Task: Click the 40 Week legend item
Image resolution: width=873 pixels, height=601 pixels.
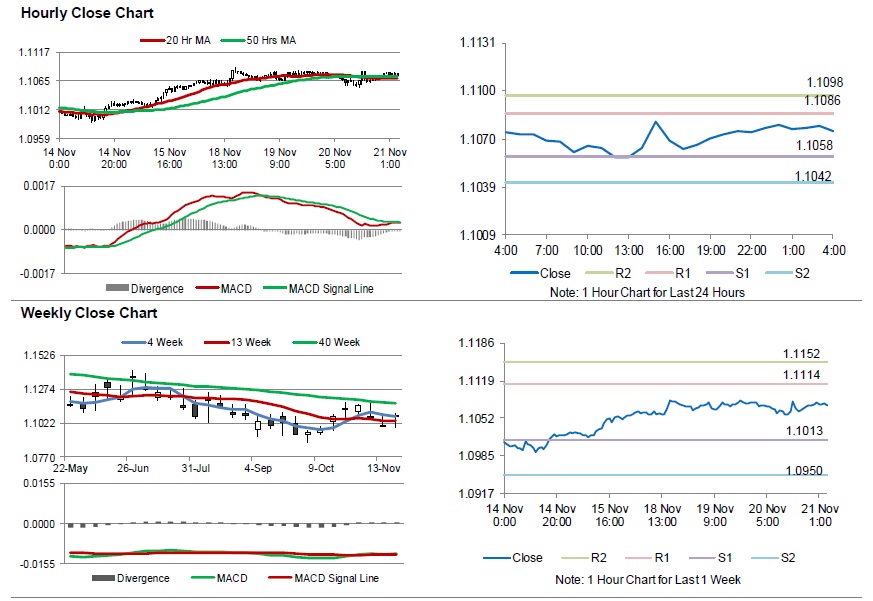Action: (x=326, y=342)
